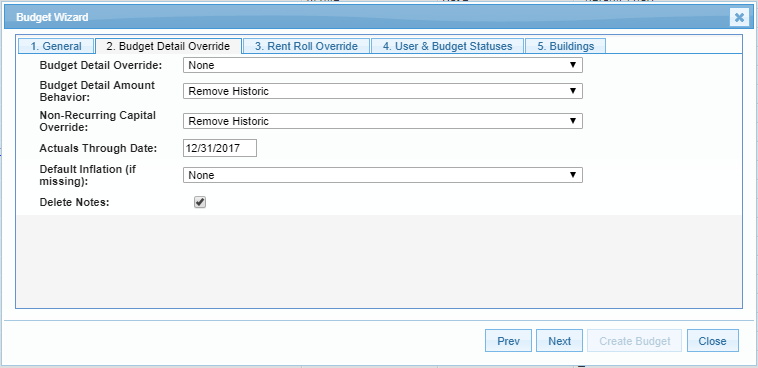Open the Budget Detail Override dropdown

tap(383, 65)
